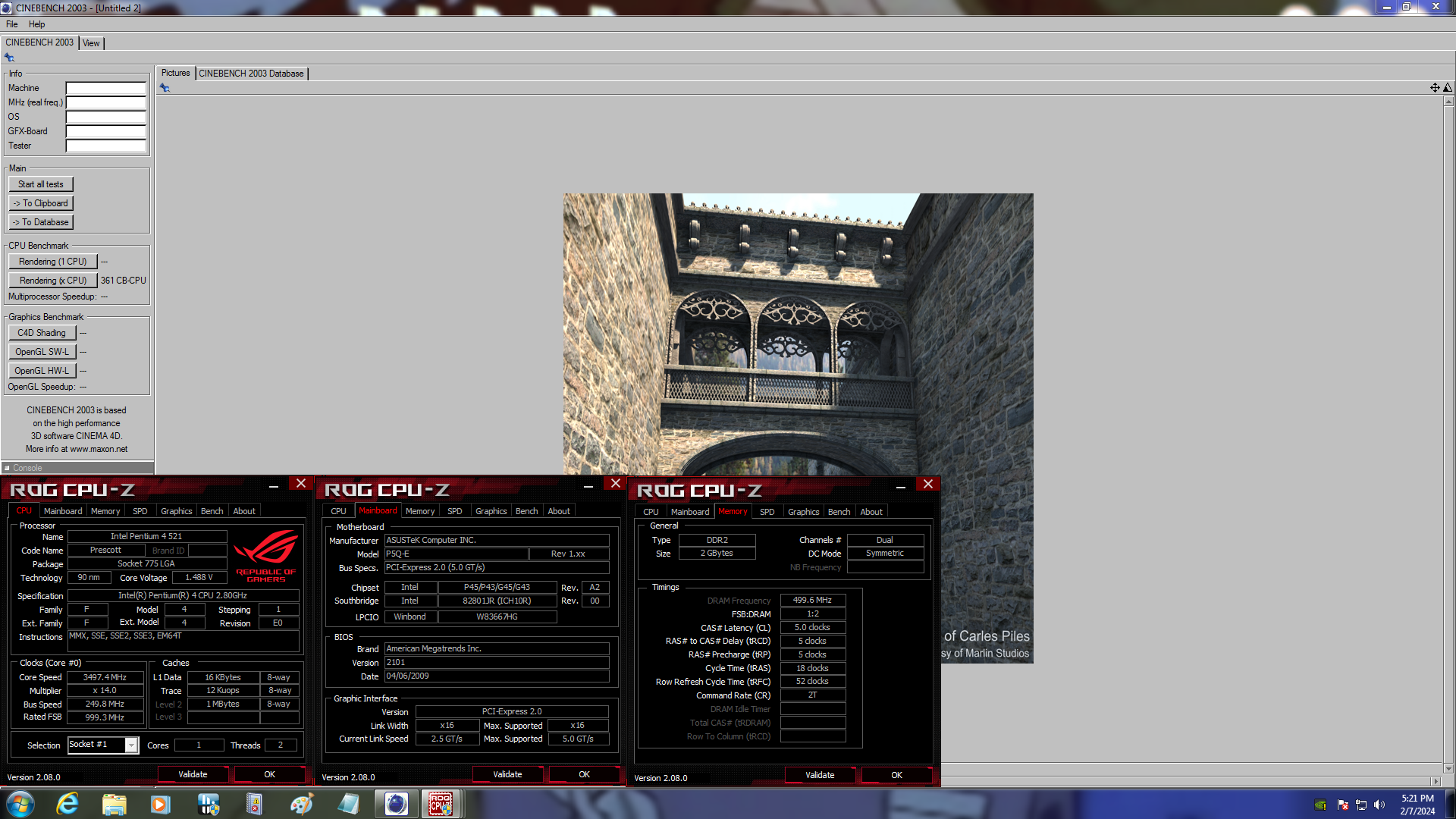The image size is (1456, 819).
Task: Click the pin icon under CINEBENCH 2003 tab
Action: click(x=9, y=58)
